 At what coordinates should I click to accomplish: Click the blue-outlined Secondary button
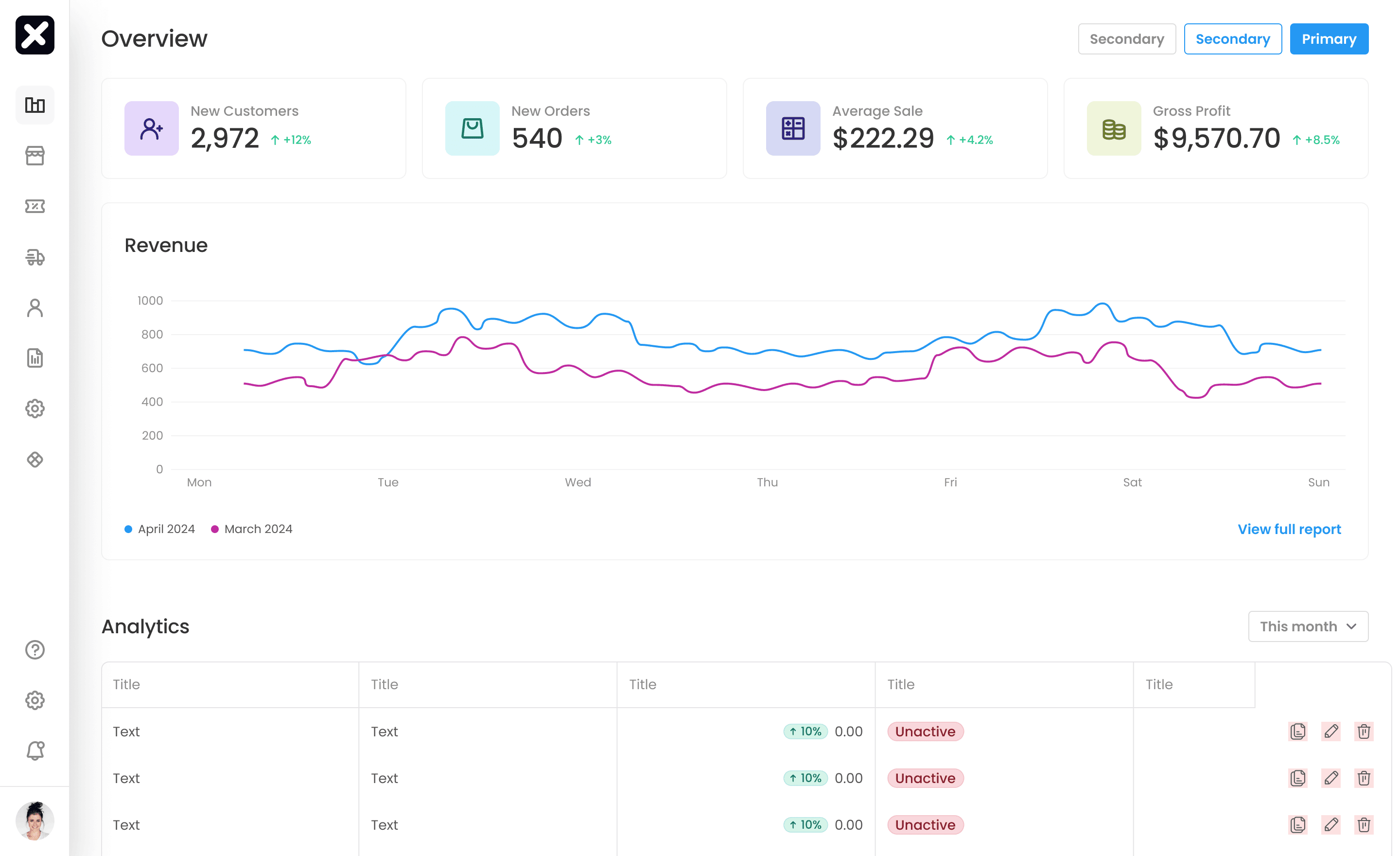point(1232,39)
